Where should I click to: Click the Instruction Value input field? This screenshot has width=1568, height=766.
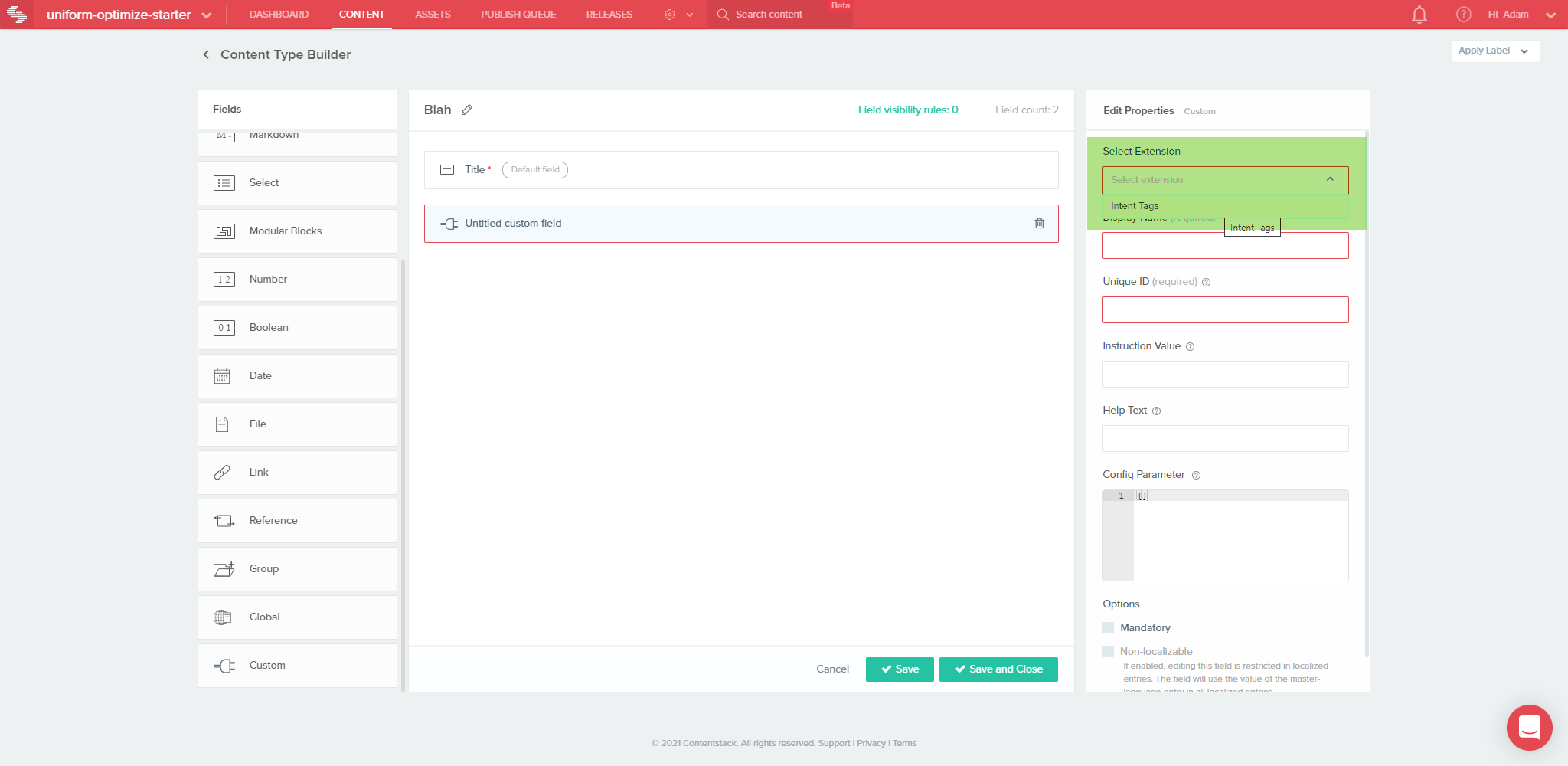coord(1225,374)
